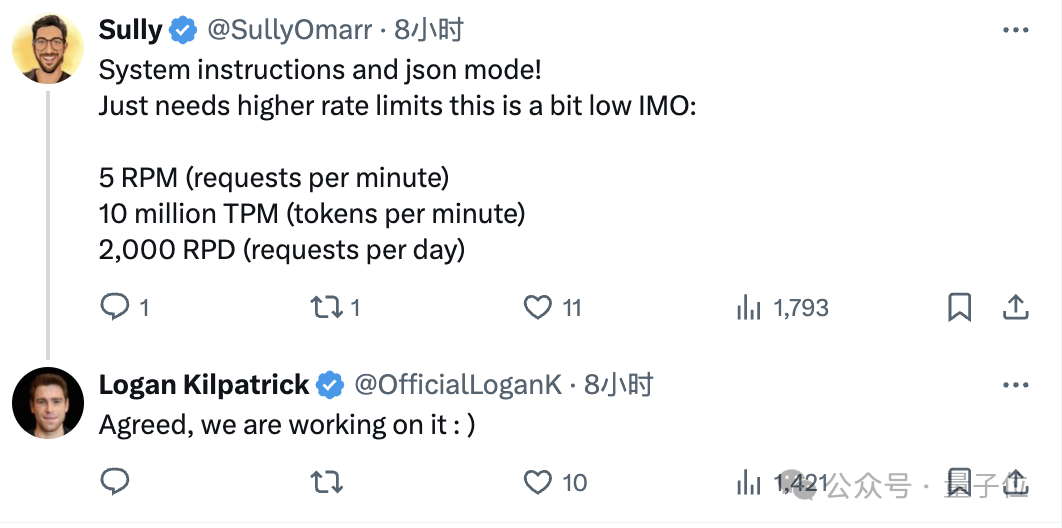Image resolution: width=1062 pixels, height=528 pixels.
Task: Retweet Logan Kilpatrick's reply
Action: point(326,483)
